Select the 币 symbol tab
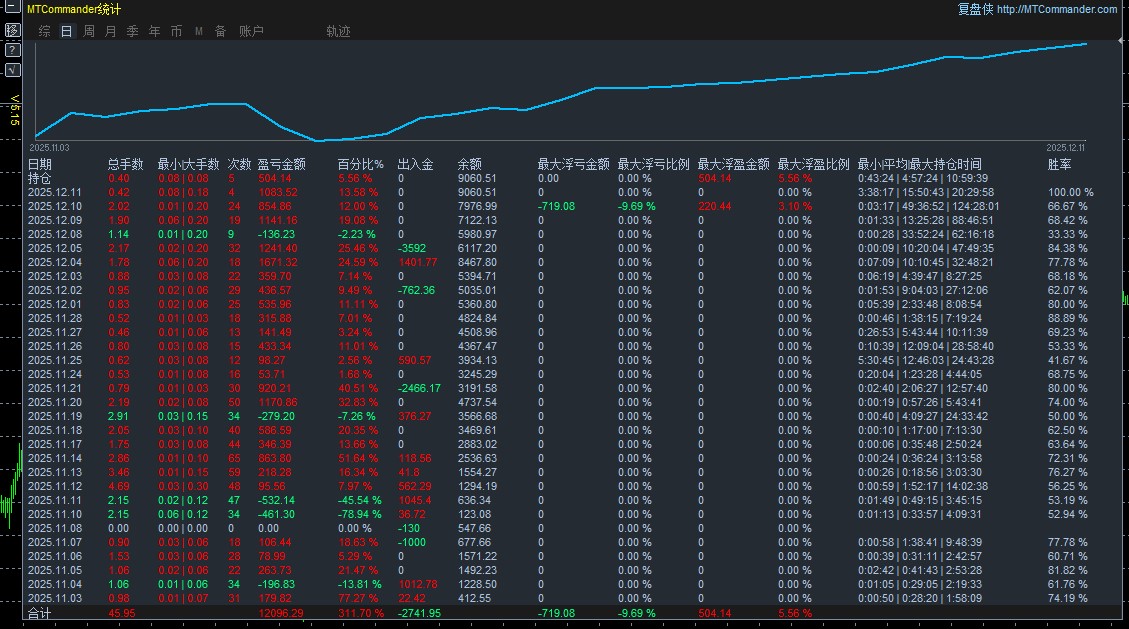1129x629 pixels. (x=176, y=31)
